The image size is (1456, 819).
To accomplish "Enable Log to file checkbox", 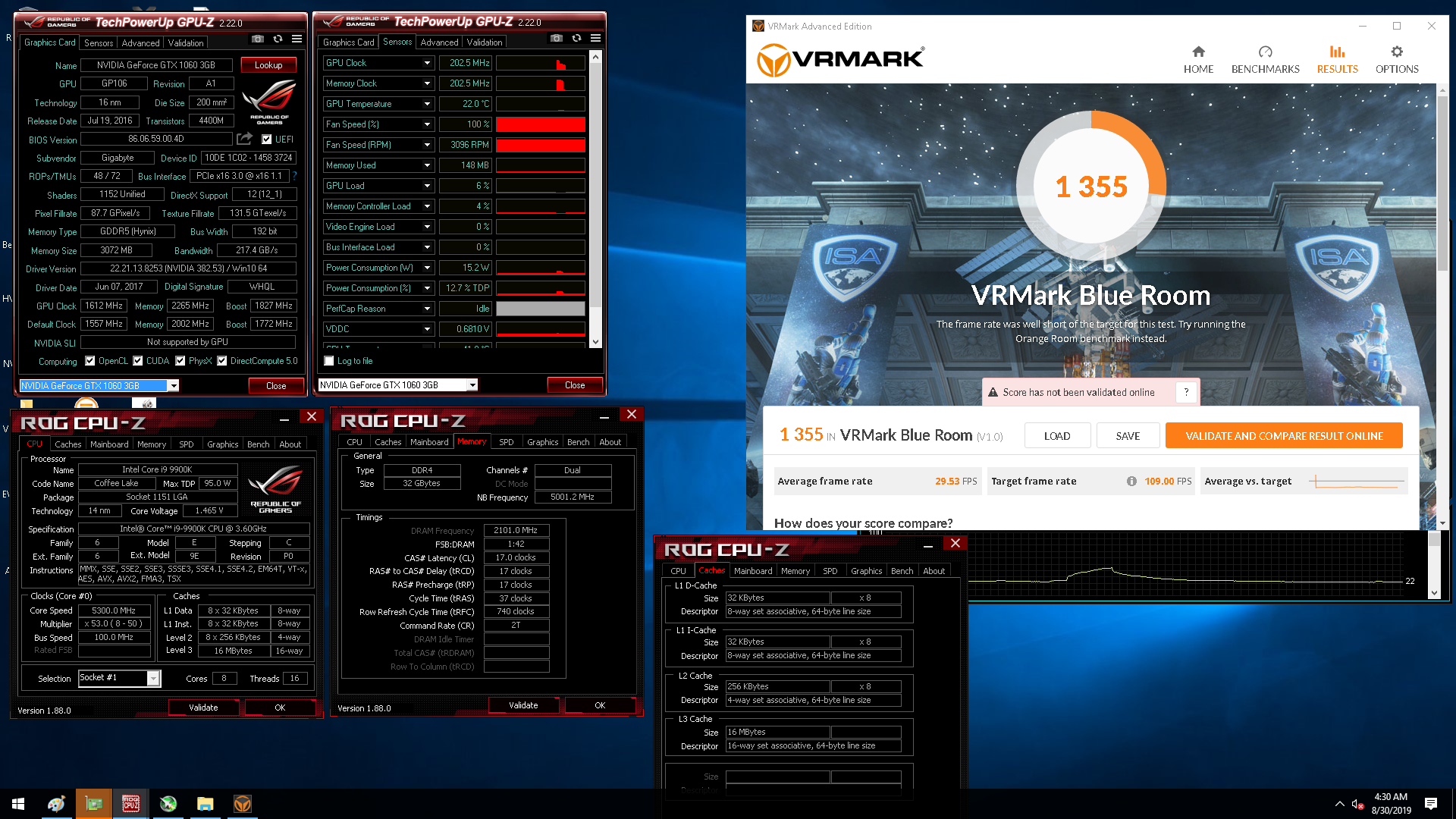I will (x=329, y=361).
